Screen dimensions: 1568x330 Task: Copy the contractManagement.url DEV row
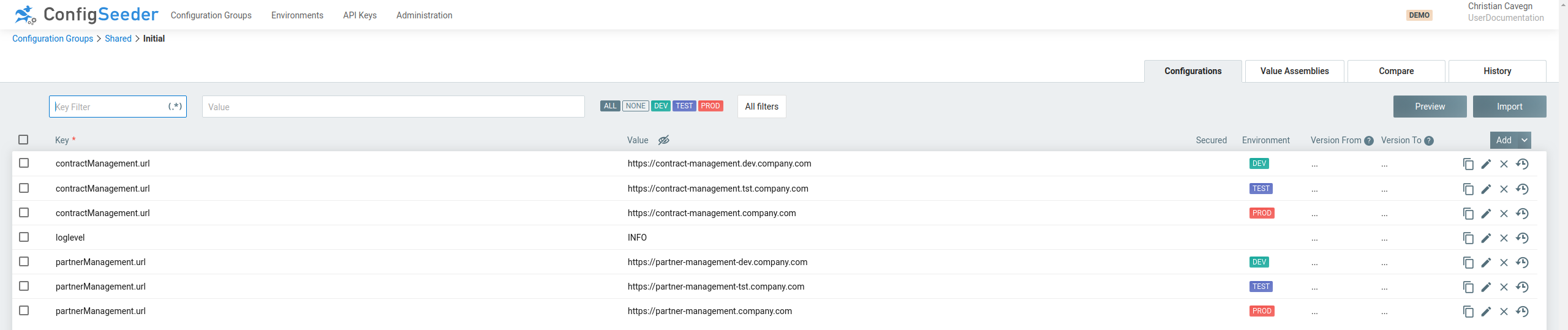tap(1468, 164)
